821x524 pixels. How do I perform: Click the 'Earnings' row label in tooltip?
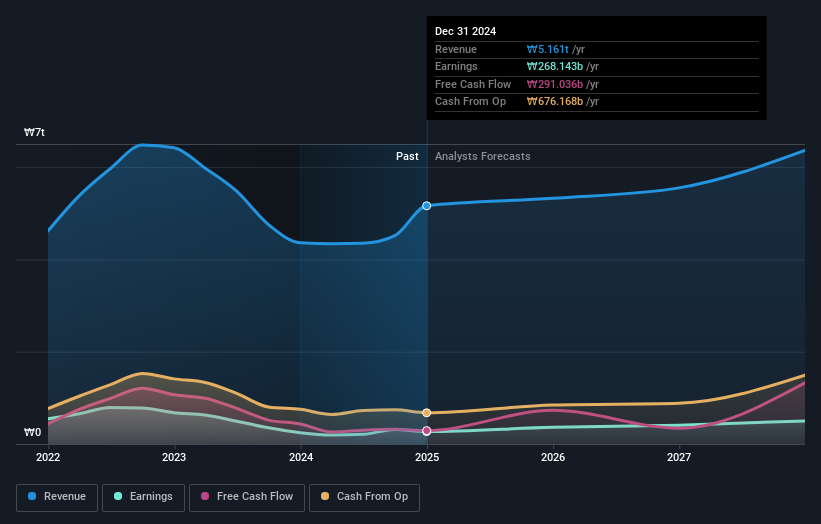[x=456, y=66]
